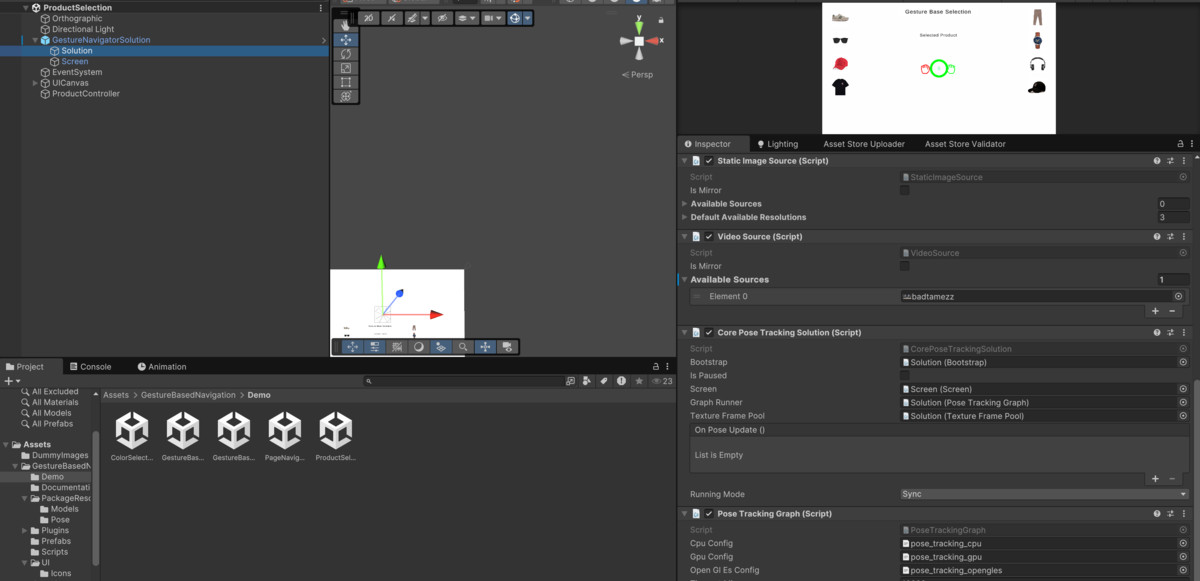Screen dimensions: 1200x581
Task: Toggle Gizmos button in Scene view
Action: point(514,18)
